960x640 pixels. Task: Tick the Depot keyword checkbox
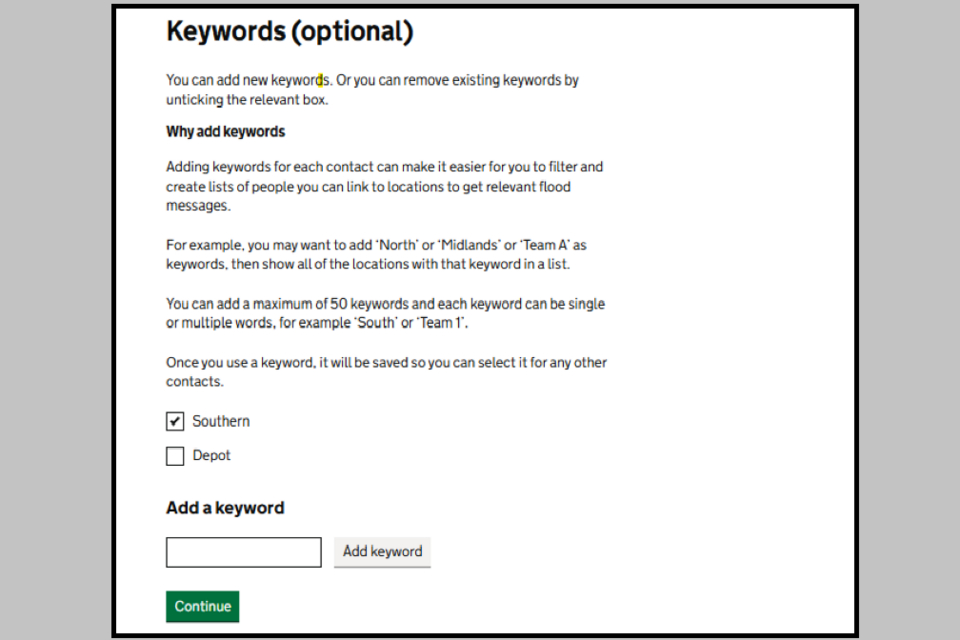pyautogui.click(x=175, y=456)
